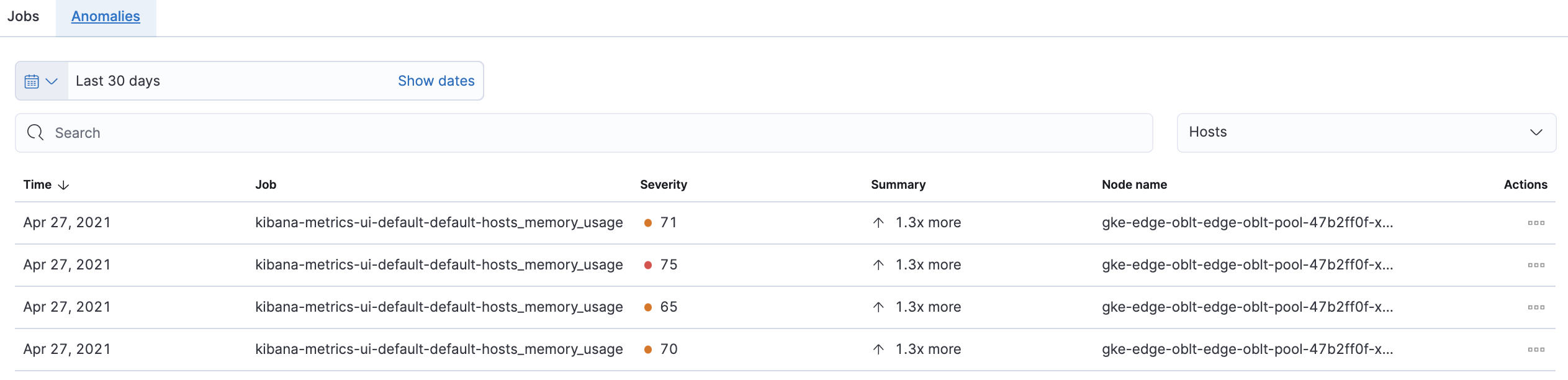Click the Actions column header

pos(1525,184)
